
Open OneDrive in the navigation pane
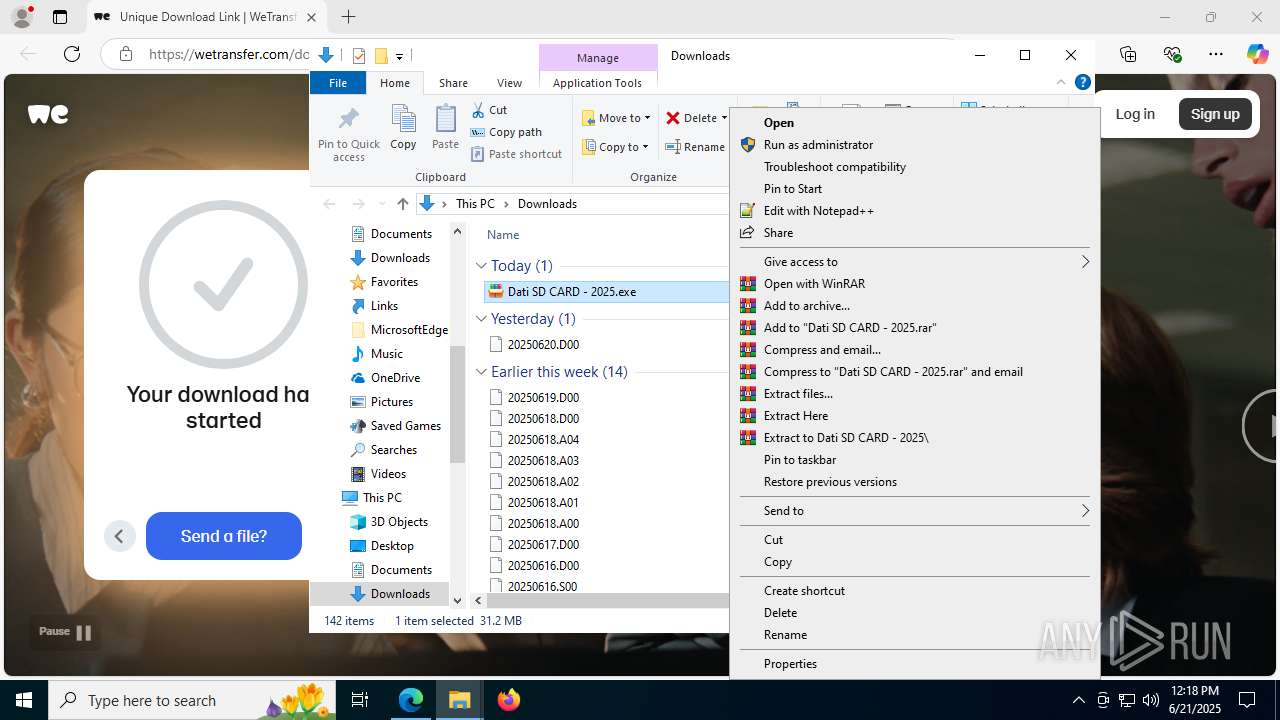click(395, 378)
